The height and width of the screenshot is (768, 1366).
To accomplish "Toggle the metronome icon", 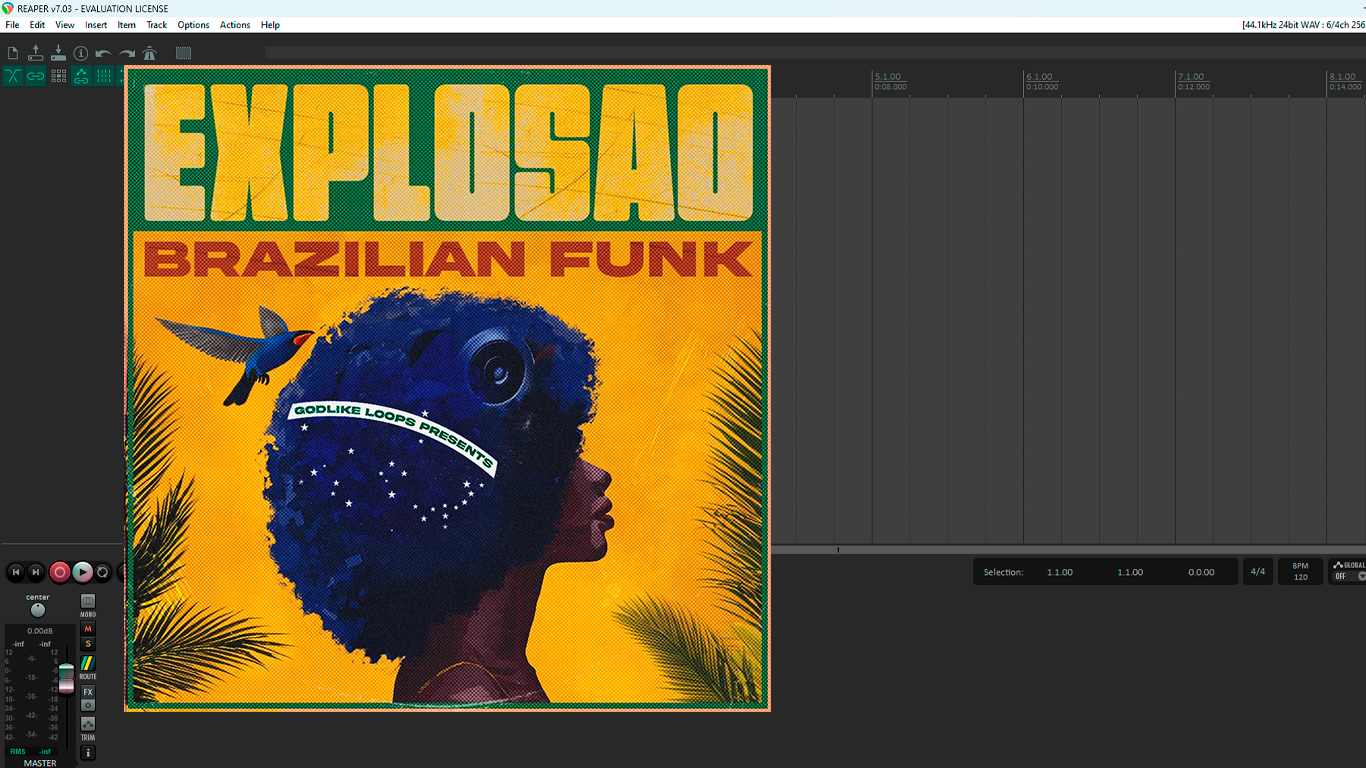I will pos(150,53).
